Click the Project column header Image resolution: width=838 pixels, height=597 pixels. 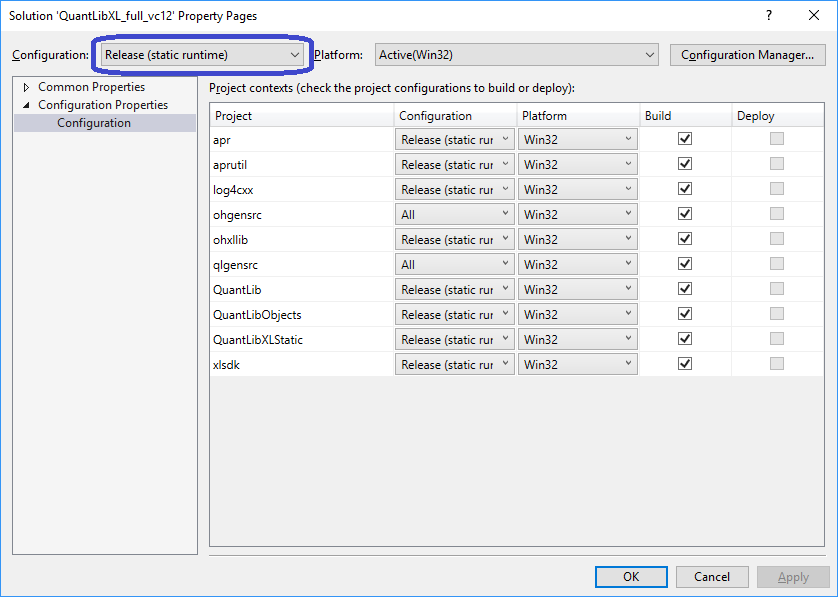(302, 116)
